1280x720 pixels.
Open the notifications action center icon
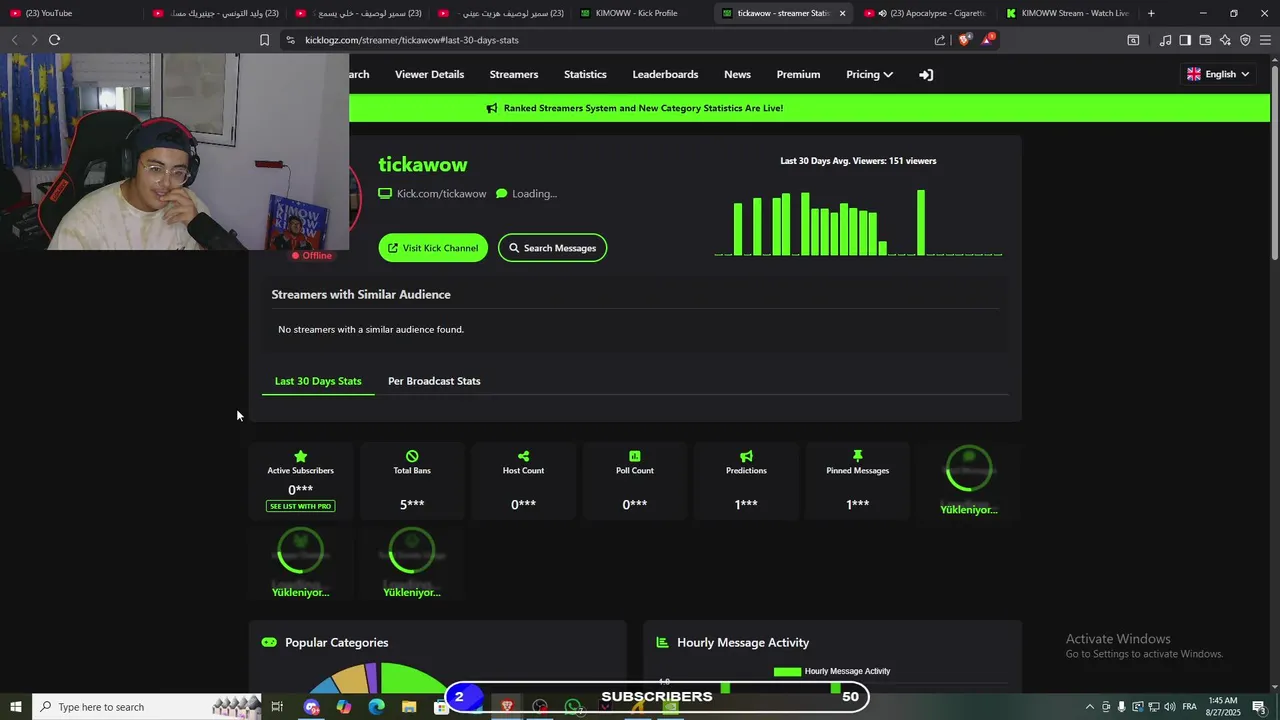click(1259, 707)
